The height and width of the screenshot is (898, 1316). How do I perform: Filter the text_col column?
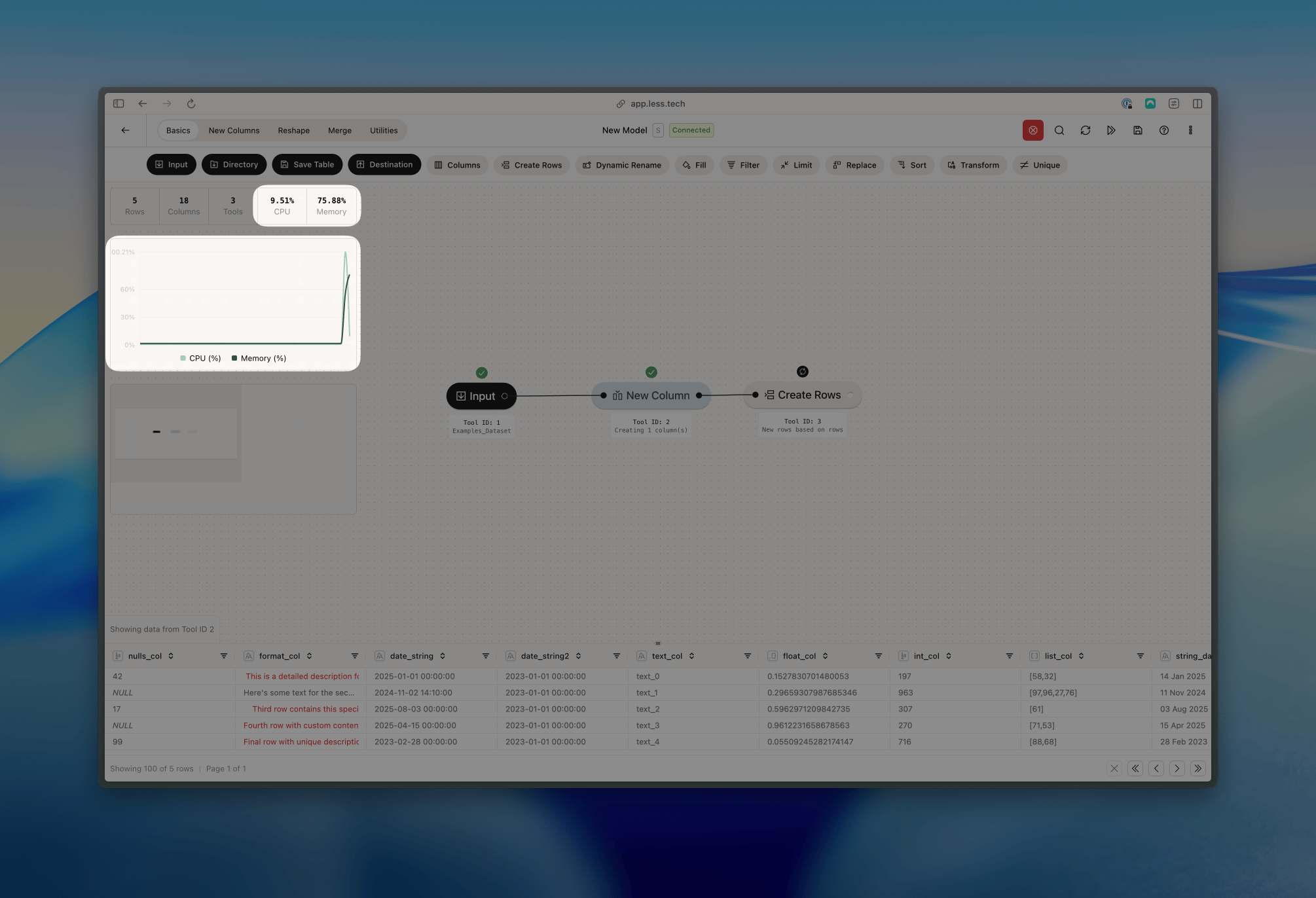747,656
